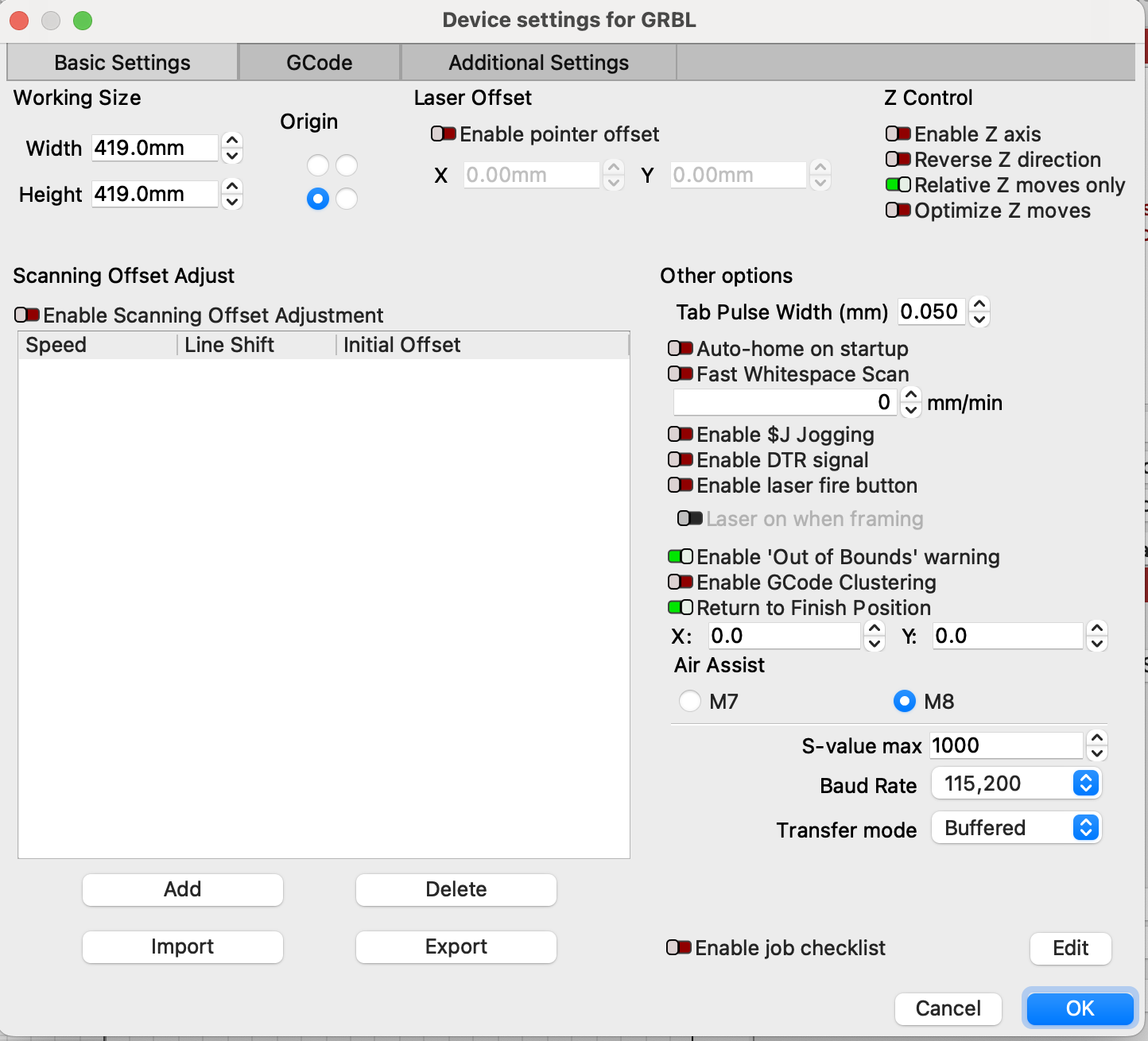
Task: Confirm settings with OK button
Action: (x=1080, y=1008)
